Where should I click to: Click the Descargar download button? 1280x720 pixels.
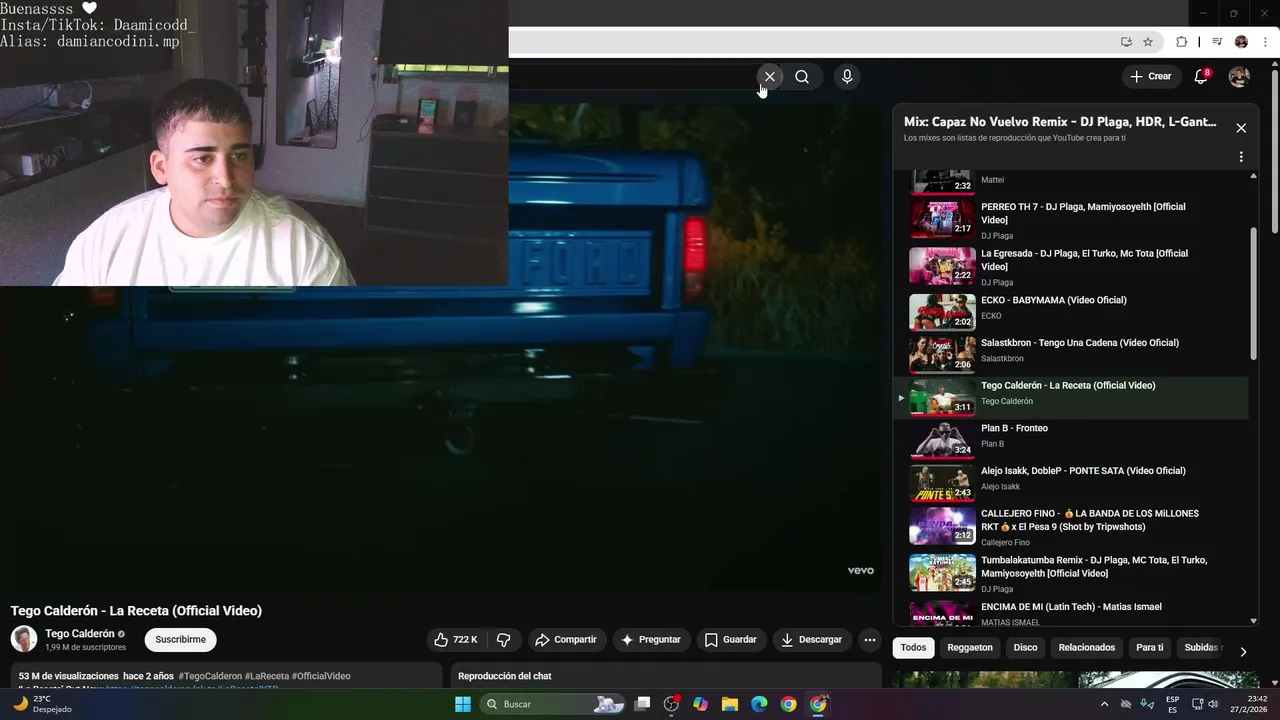point(812,640)
